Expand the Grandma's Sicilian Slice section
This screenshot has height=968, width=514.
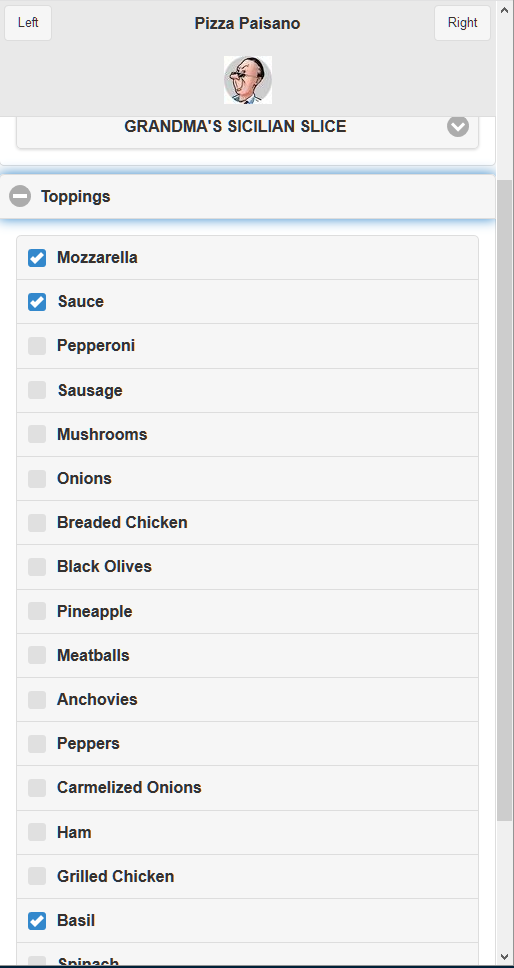[x=247, y=127]
